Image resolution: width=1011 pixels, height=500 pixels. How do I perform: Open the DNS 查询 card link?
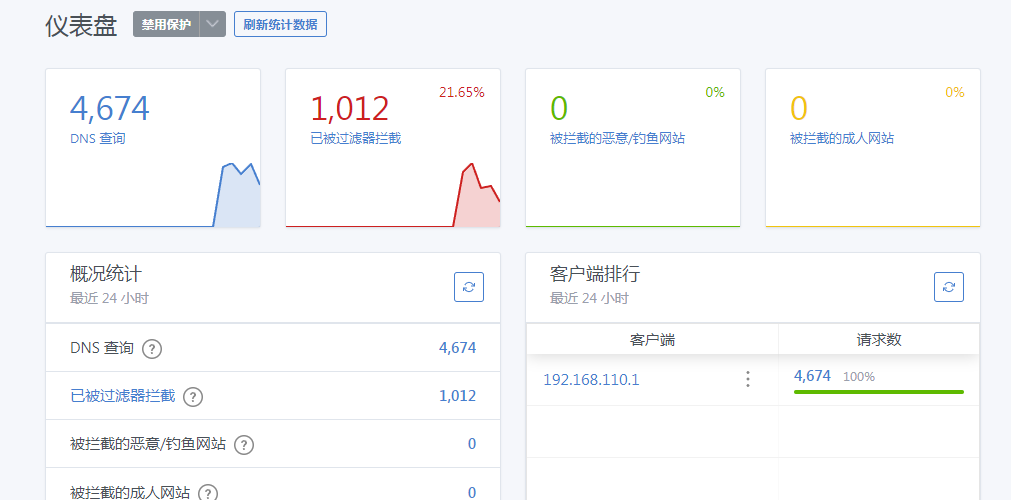97,138
